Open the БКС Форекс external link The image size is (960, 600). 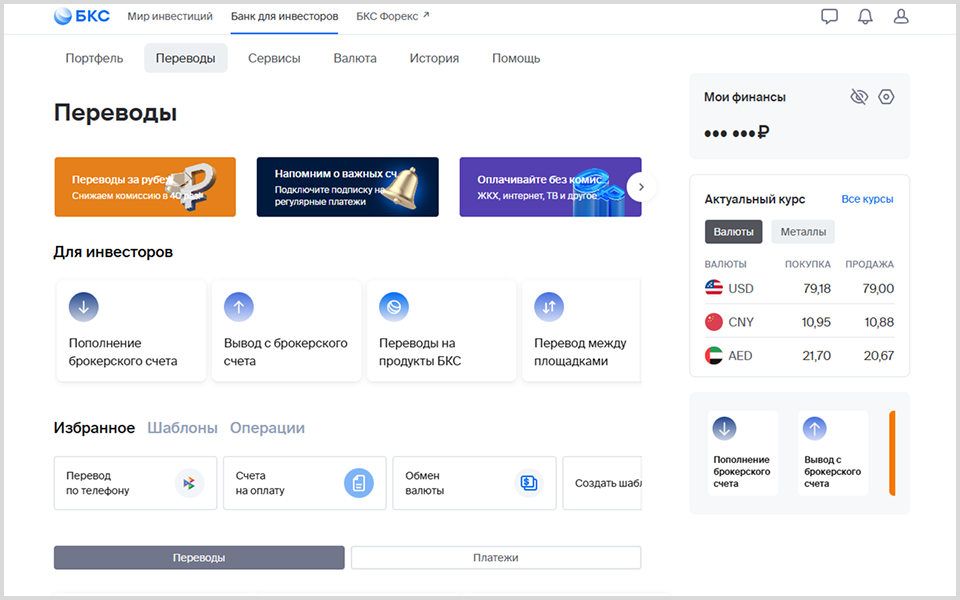[x=392, y=17]
